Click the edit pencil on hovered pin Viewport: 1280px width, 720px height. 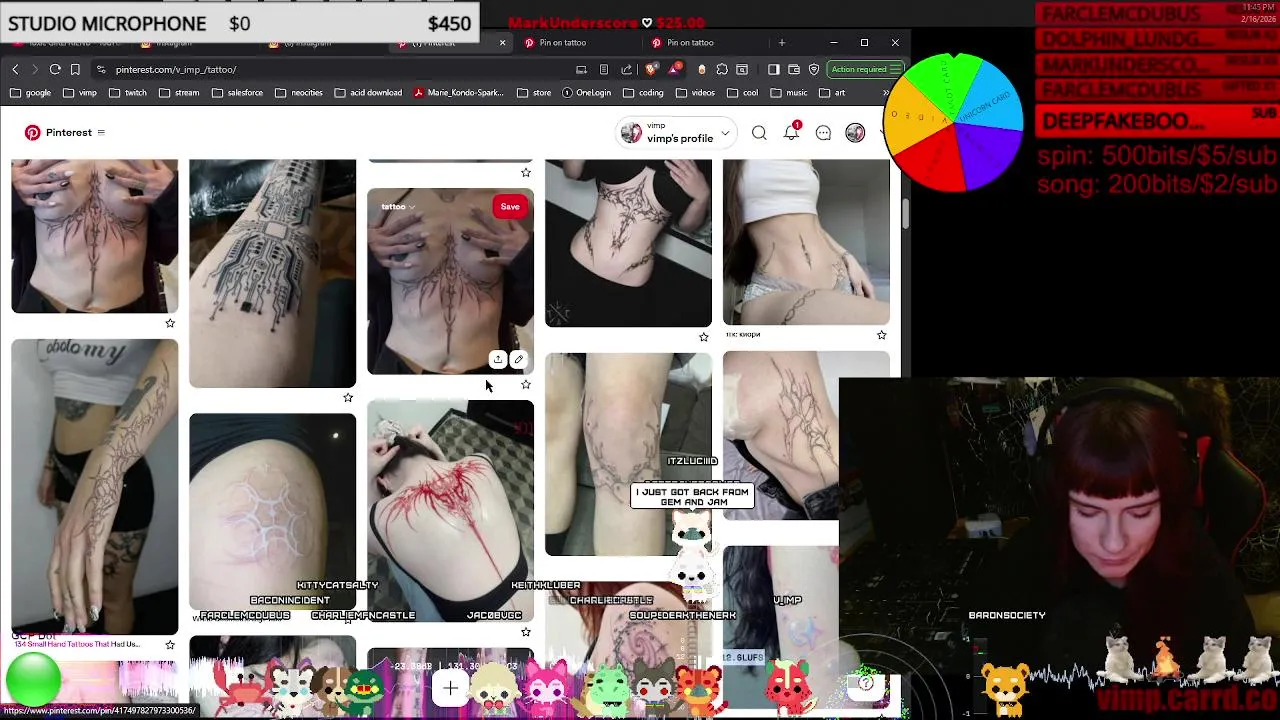(x=518, y=359)
